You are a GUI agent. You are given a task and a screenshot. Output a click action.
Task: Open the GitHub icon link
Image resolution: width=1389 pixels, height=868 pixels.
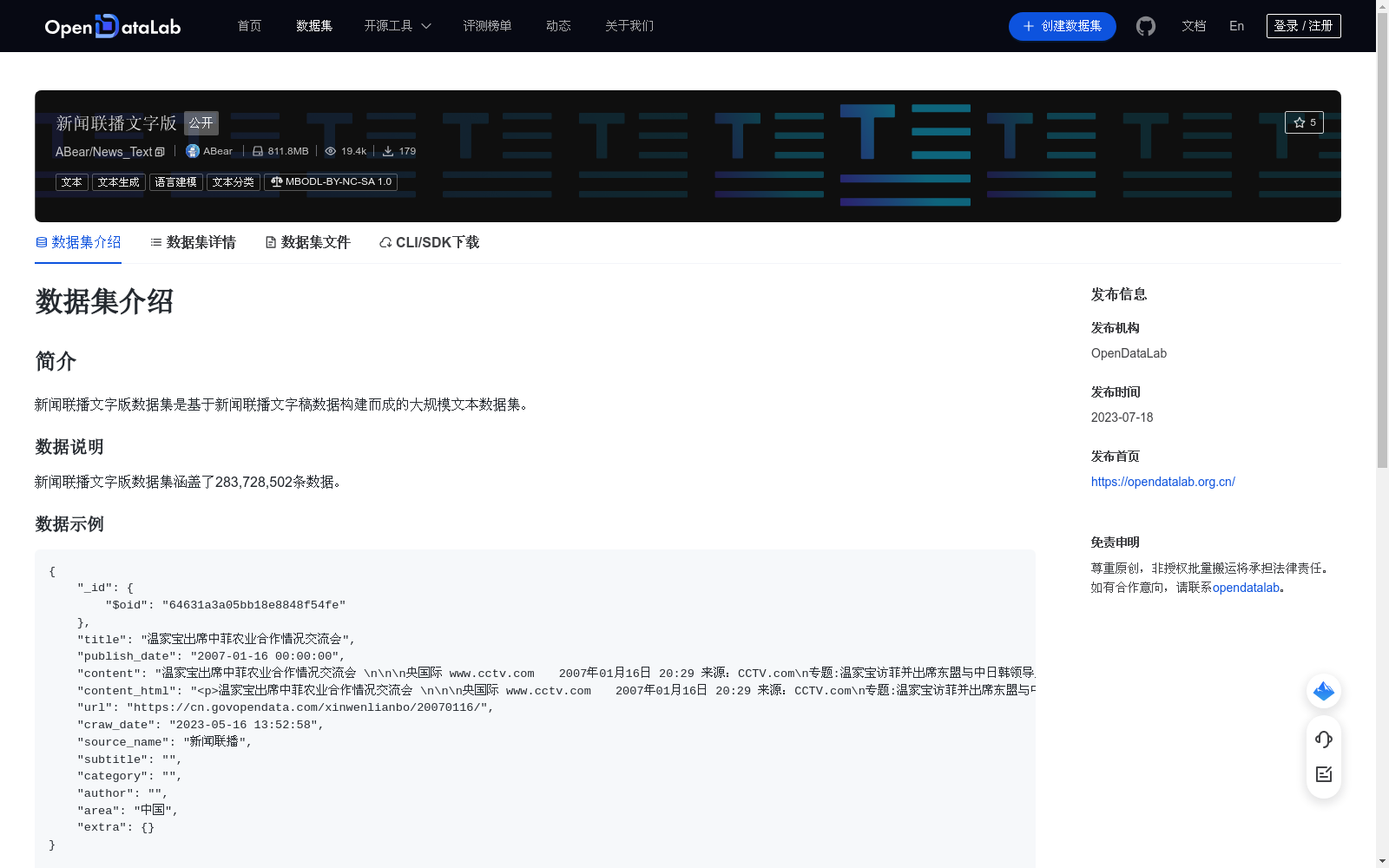click(x=1146, y=26)
